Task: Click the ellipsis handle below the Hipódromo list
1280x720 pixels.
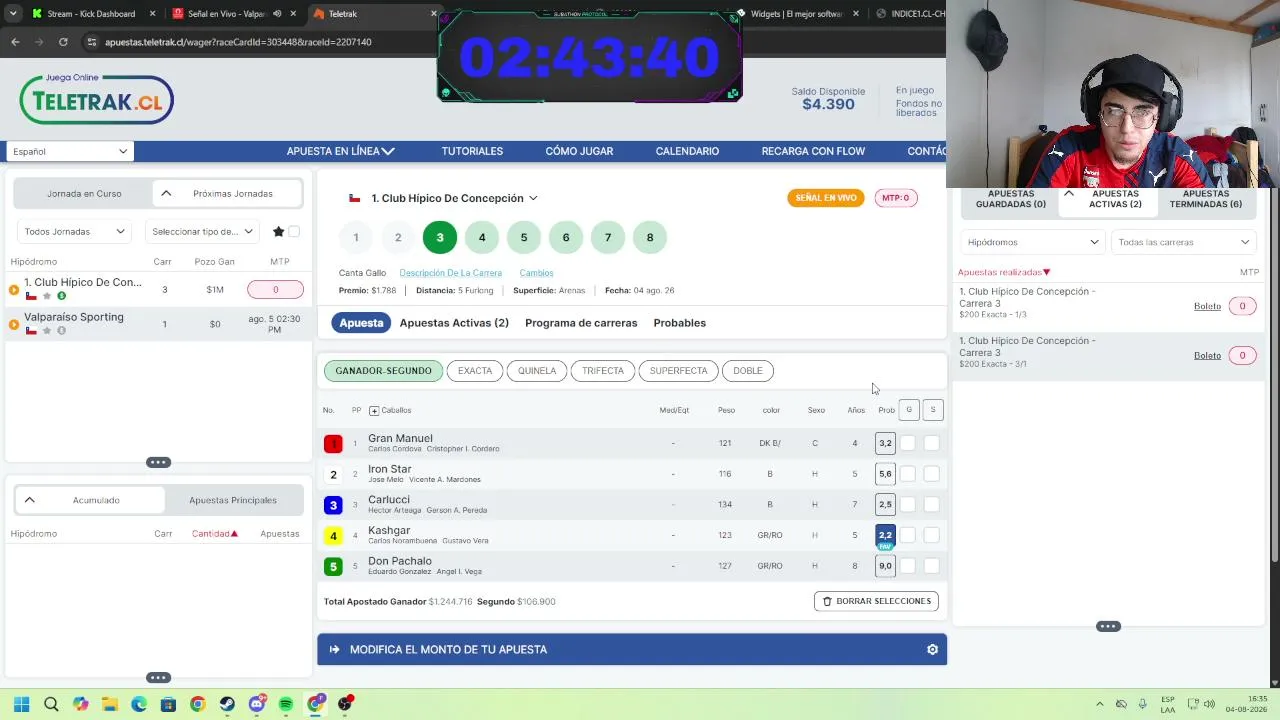Action: tap(158, 462)
